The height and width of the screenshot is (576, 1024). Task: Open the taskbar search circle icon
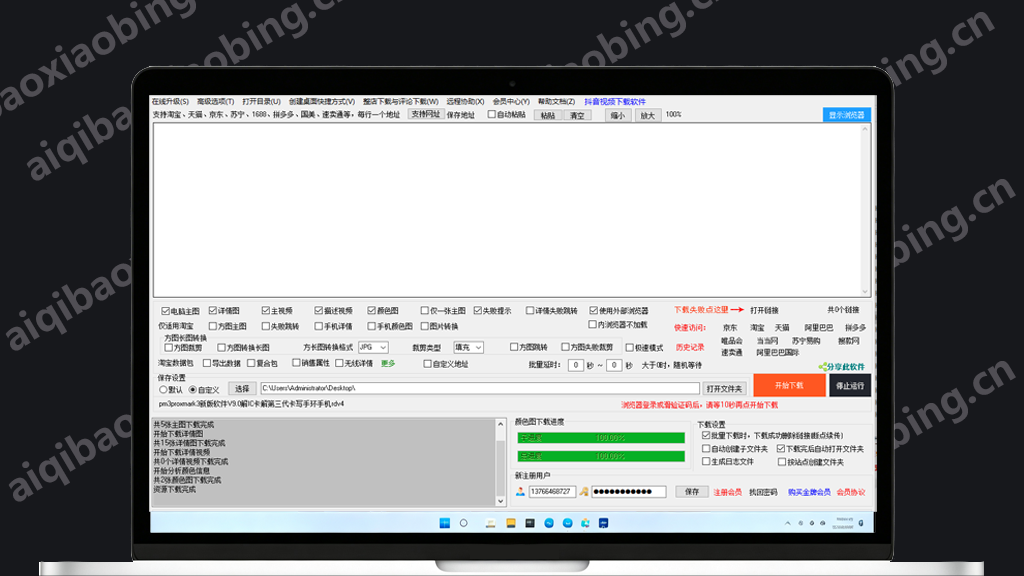[464, 523]
